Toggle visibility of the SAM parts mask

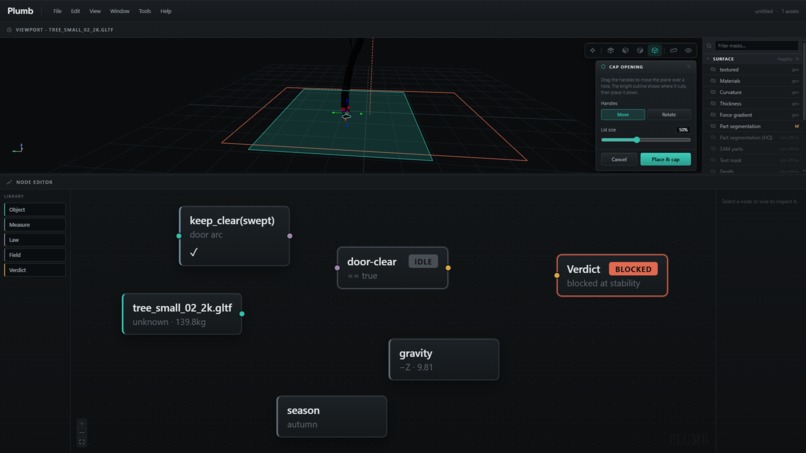tap(713, 149)
